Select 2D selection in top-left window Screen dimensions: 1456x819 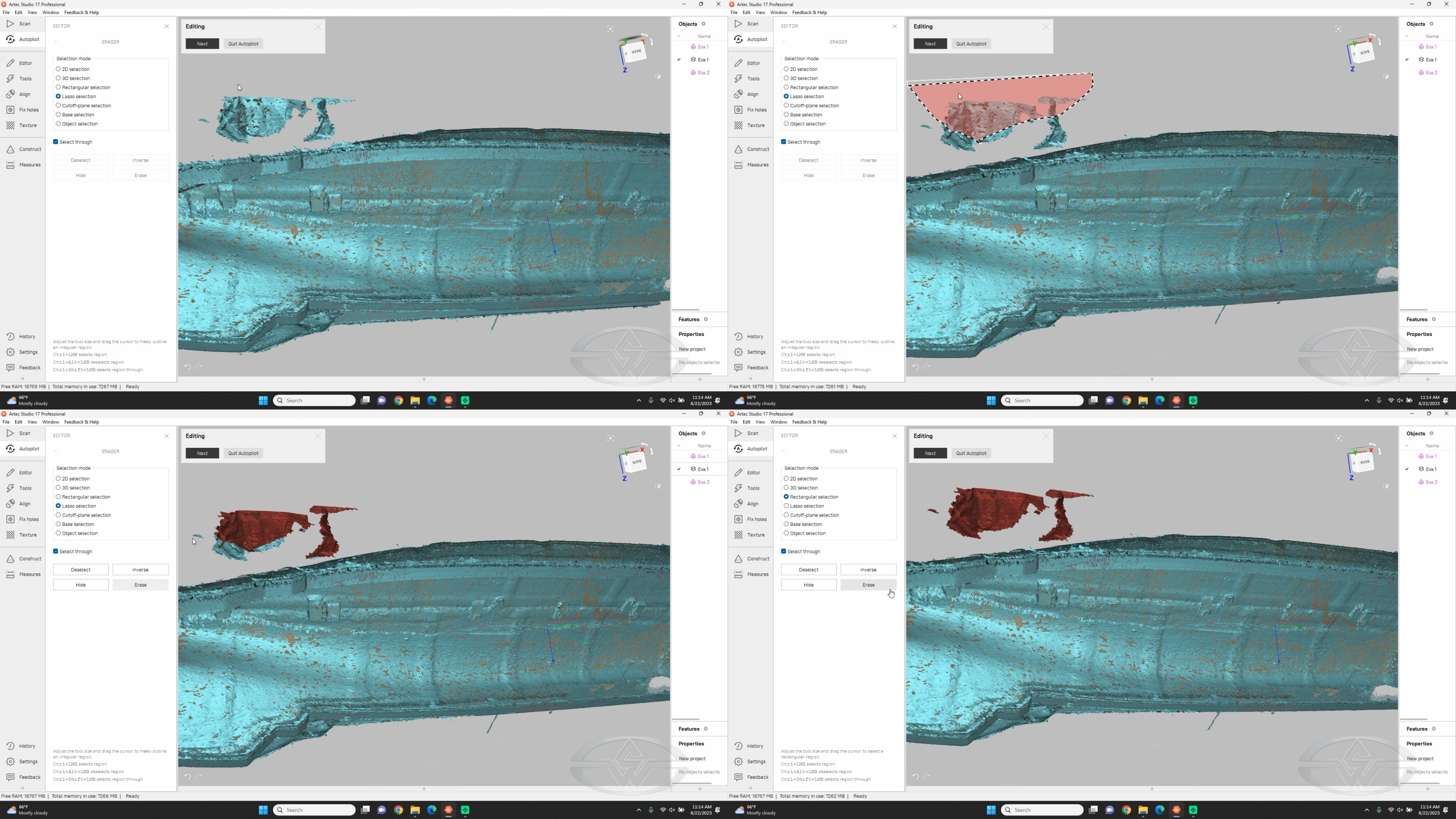(x=73, y=69)
